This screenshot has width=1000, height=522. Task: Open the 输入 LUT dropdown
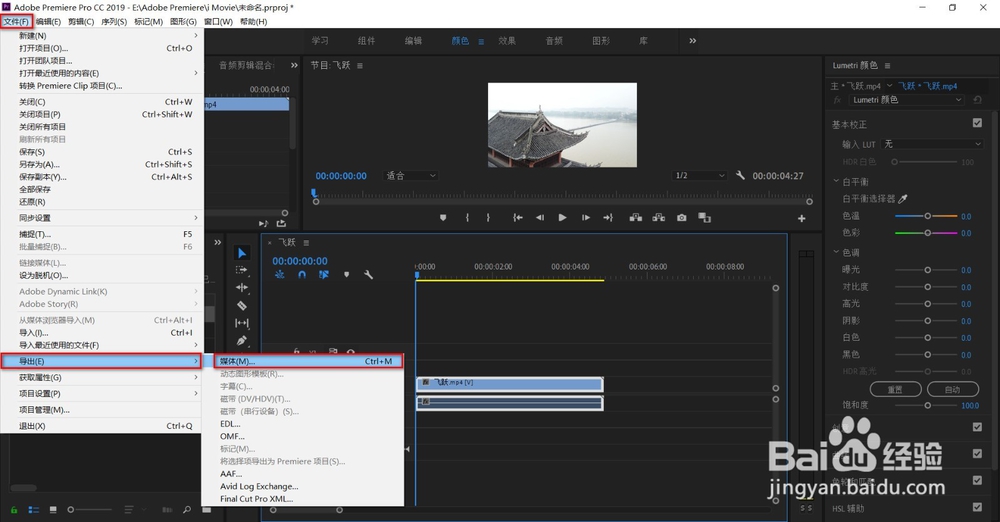(932, 144)
